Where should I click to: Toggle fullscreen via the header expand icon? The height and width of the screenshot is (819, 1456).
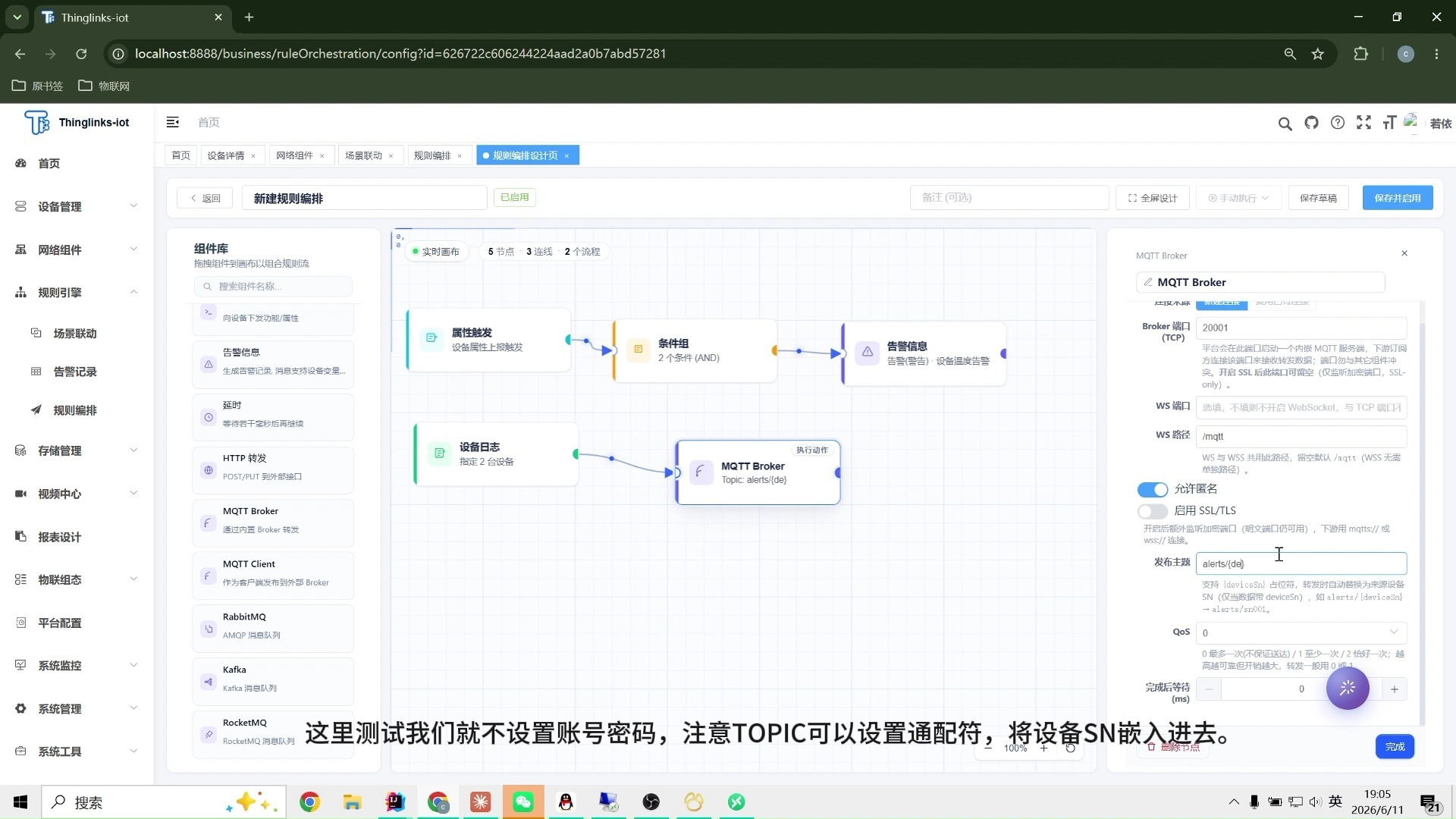[1363, 123]
